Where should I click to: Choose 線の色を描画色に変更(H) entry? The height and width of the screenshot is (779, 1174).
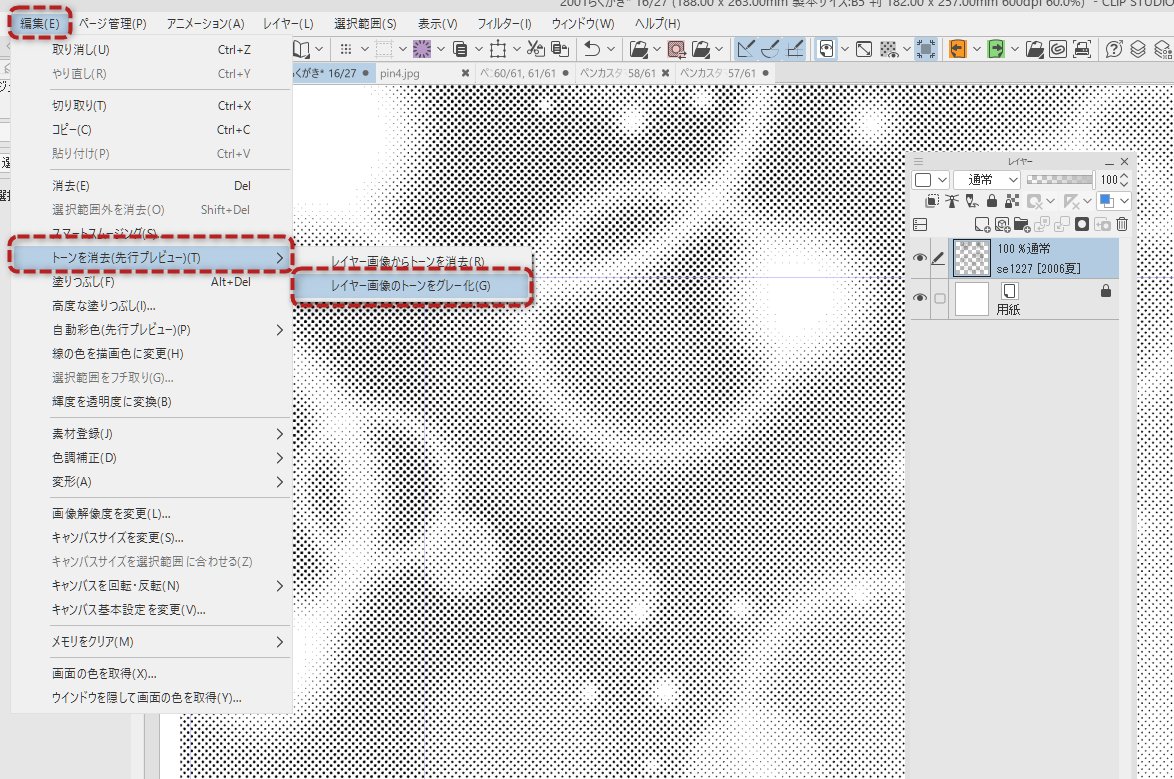pyautogui.click(x=151, y=354)
